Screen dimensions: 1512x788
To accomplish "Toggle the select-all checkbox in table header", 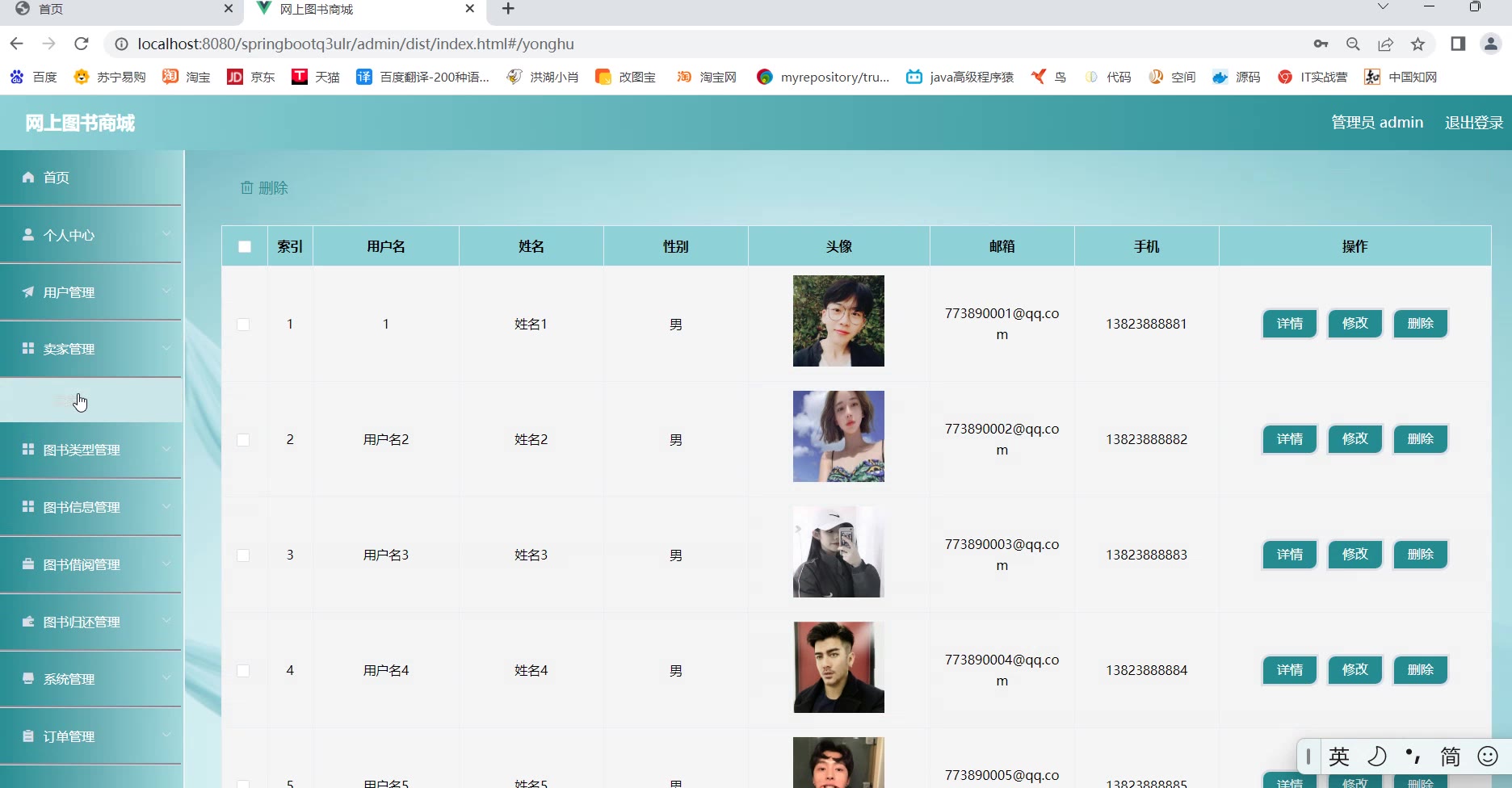I will [x=245, y=246].
